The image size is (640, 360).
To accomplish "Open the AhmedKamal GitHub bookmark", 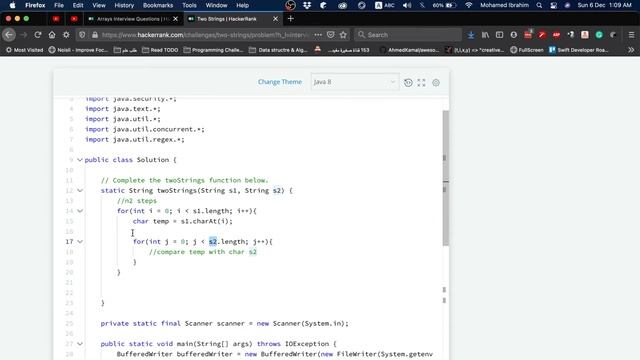I will pyautogui.click(x=409, y=50).
